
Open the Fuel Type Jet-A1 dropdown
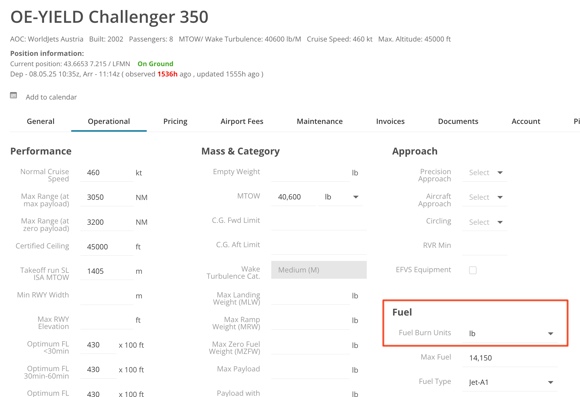click(x=510, y=382)
